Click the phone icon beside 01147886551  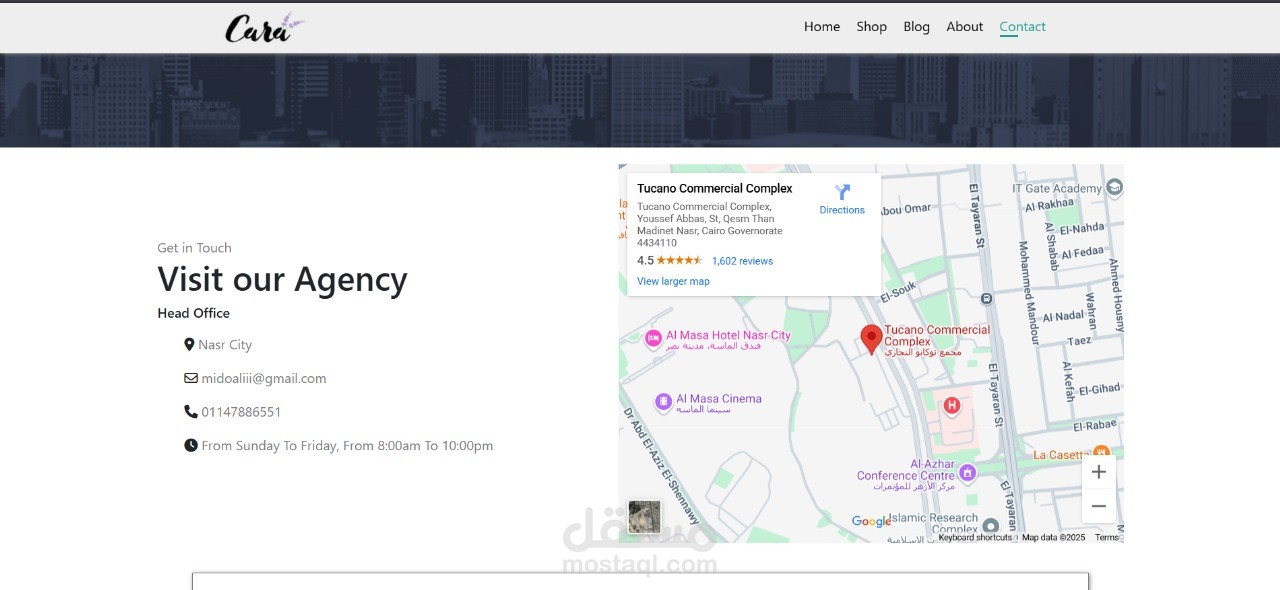(x=191, y=412)
